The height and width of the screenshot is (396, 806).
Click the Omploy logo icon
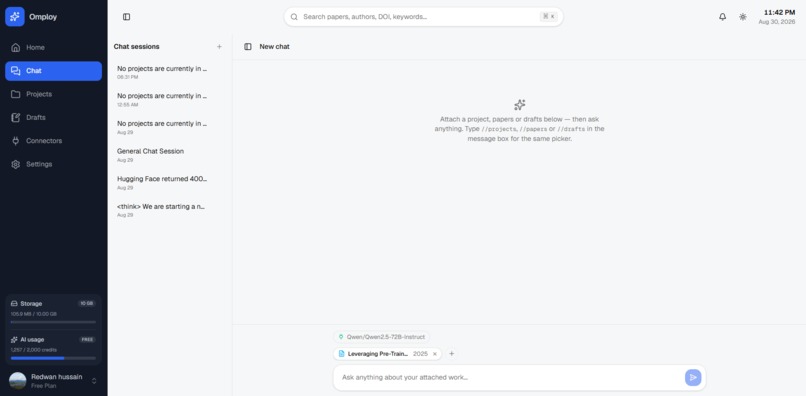(15, 16)
